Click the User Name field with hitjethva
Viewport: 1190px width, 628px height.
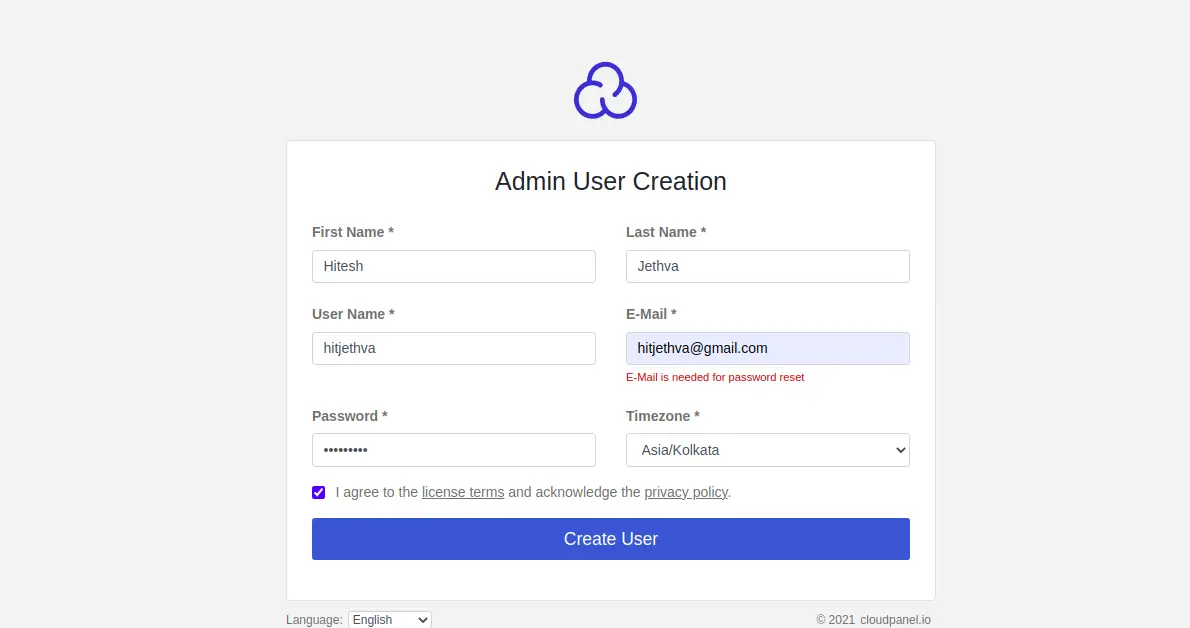454,349
